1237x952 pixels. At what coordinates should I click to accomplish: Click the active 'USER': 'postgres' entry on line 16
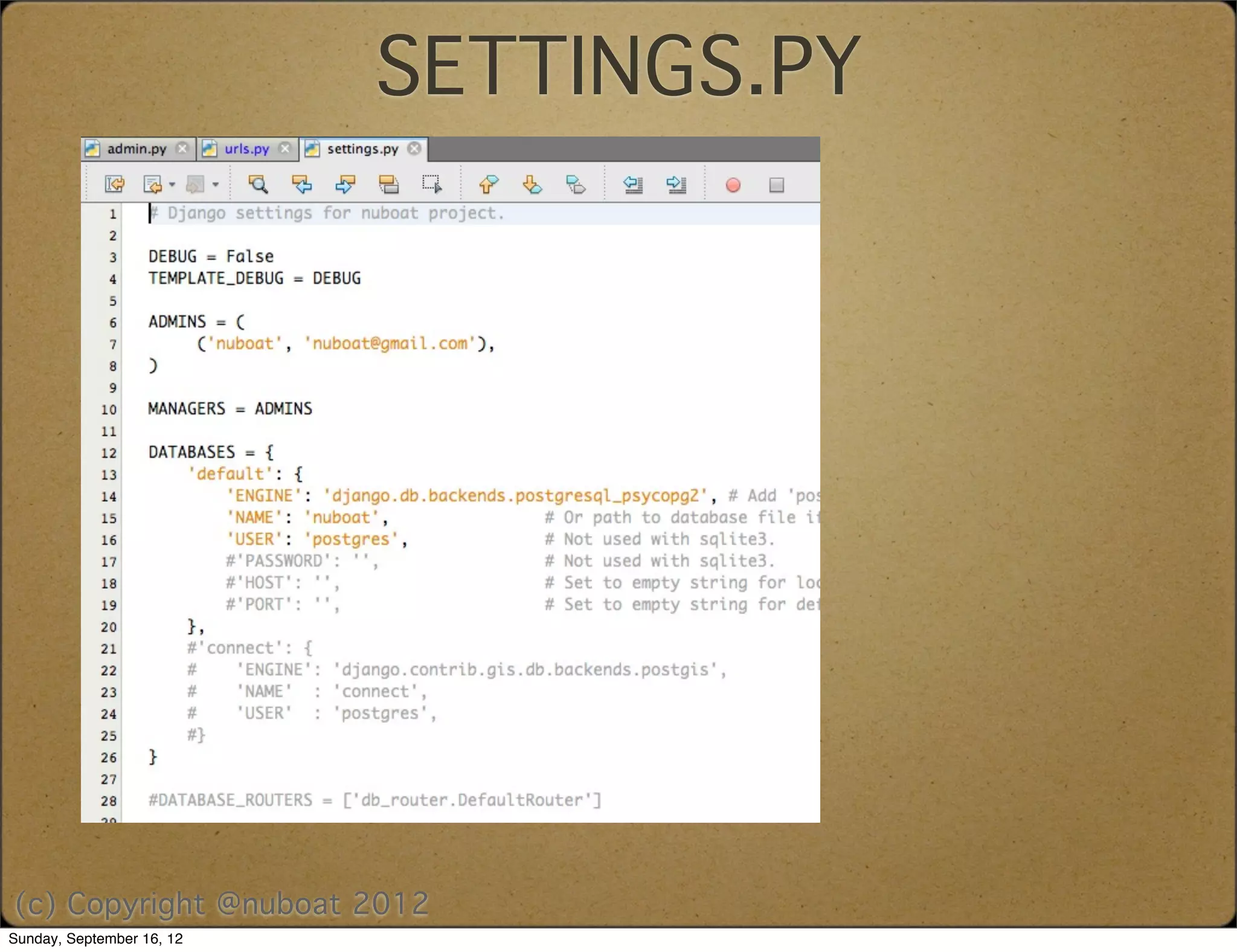point(316,539)
